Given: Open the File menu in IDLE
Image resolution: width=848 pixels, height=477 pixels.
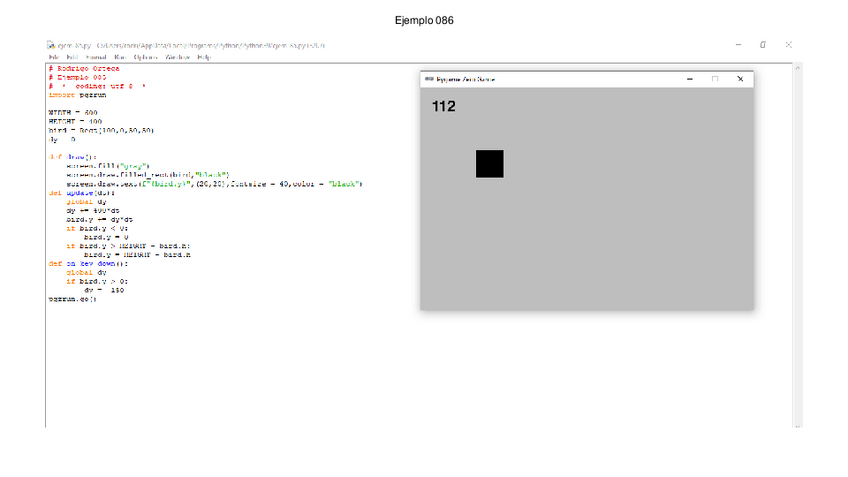Looking at the screenshot, I should [54, 57].
